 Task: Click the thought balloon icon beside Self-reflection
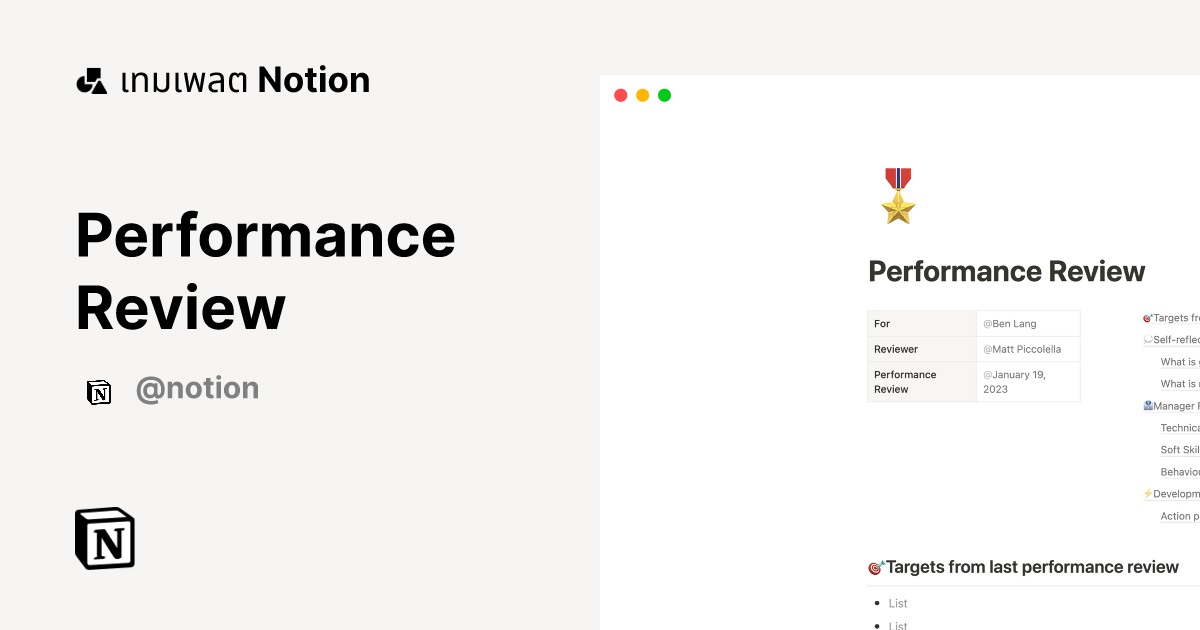(1148, 339)
